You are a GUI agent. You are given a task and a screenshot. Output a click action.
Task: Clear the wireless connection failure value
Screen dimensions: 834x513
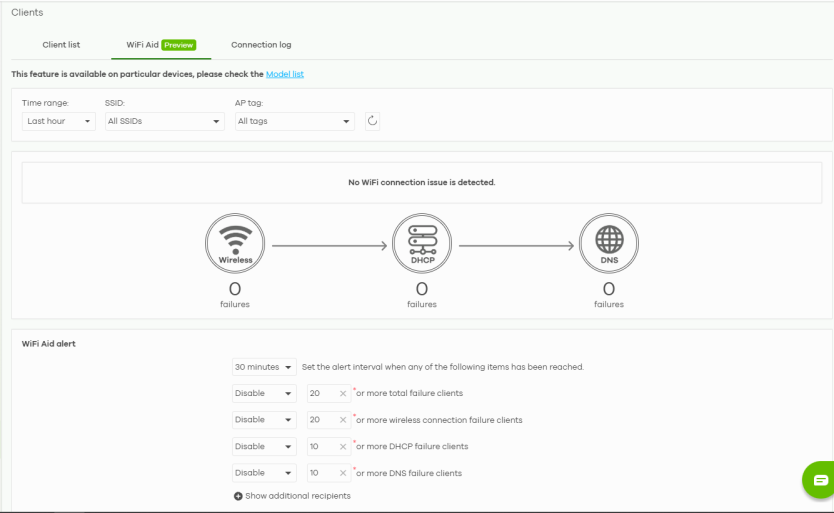pyautogui.click(x=343, y=420)
